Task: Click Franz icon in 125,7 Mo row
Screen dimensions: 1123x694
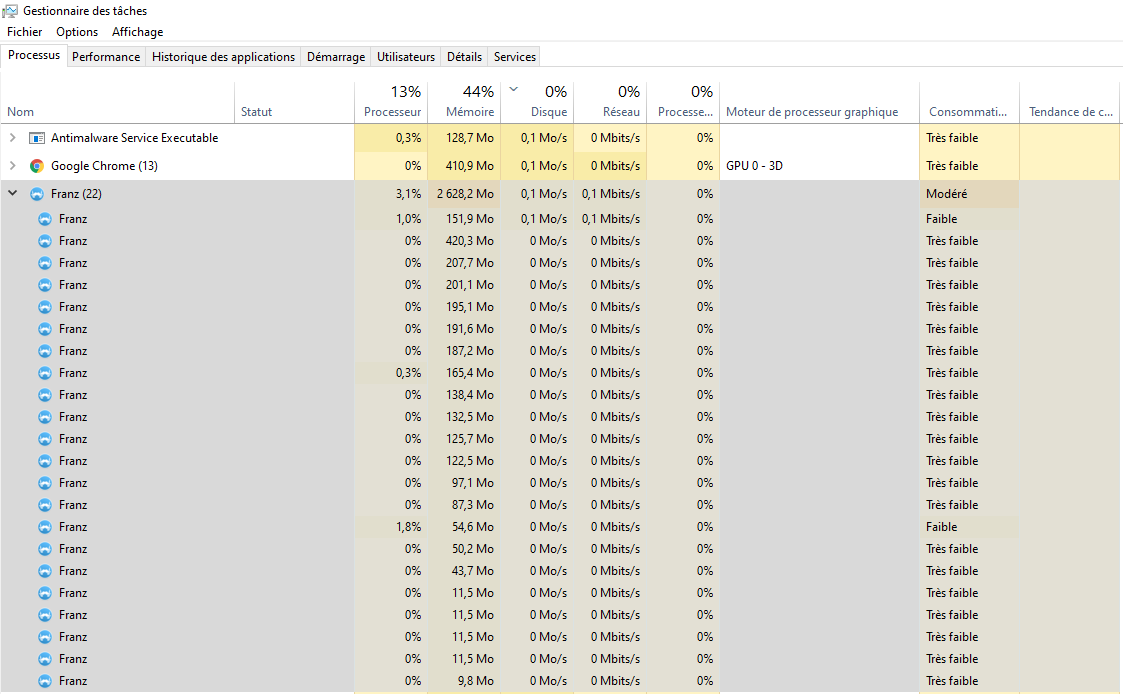Action: pyautogui.click(x=44, y=439)
